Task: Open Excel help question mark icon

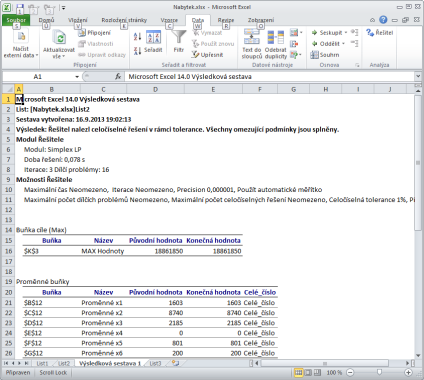Action: point(383,20)
